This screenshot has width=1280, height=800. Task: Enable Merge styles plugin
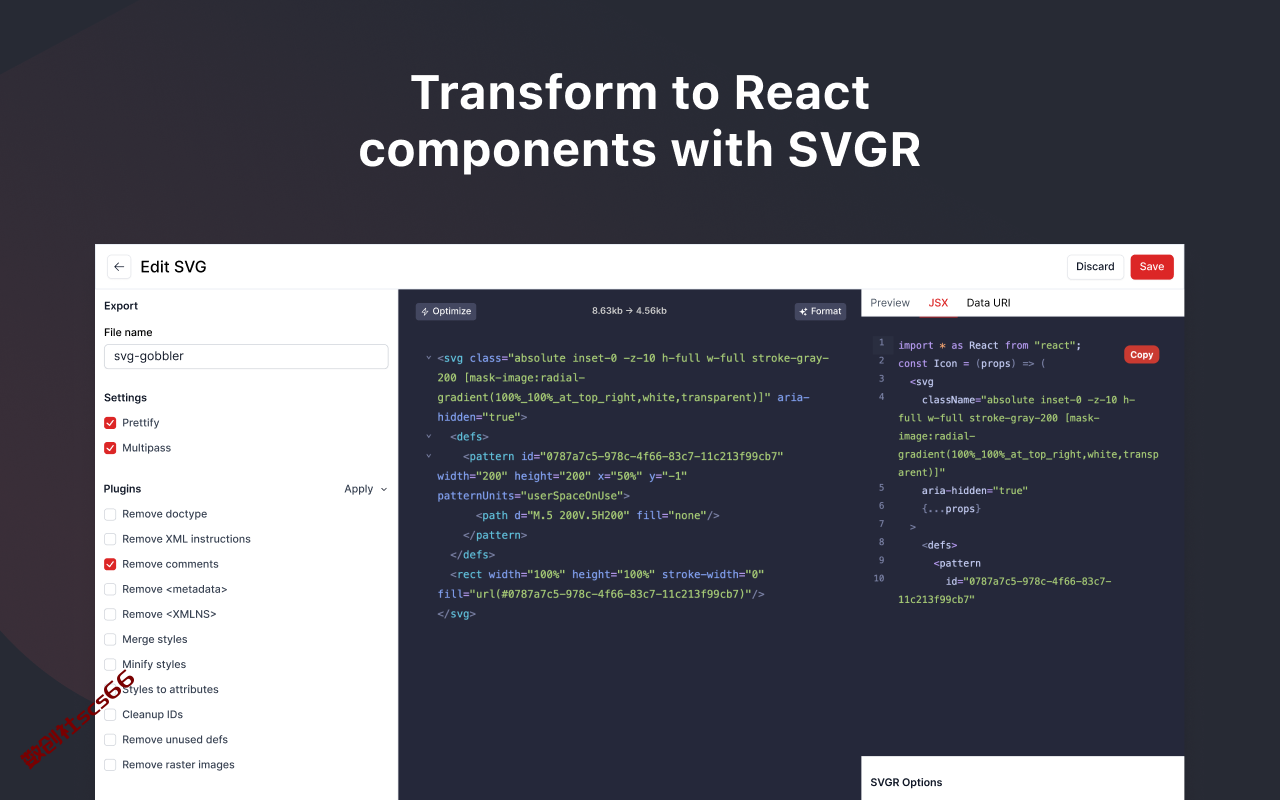[x=110, y=639]
